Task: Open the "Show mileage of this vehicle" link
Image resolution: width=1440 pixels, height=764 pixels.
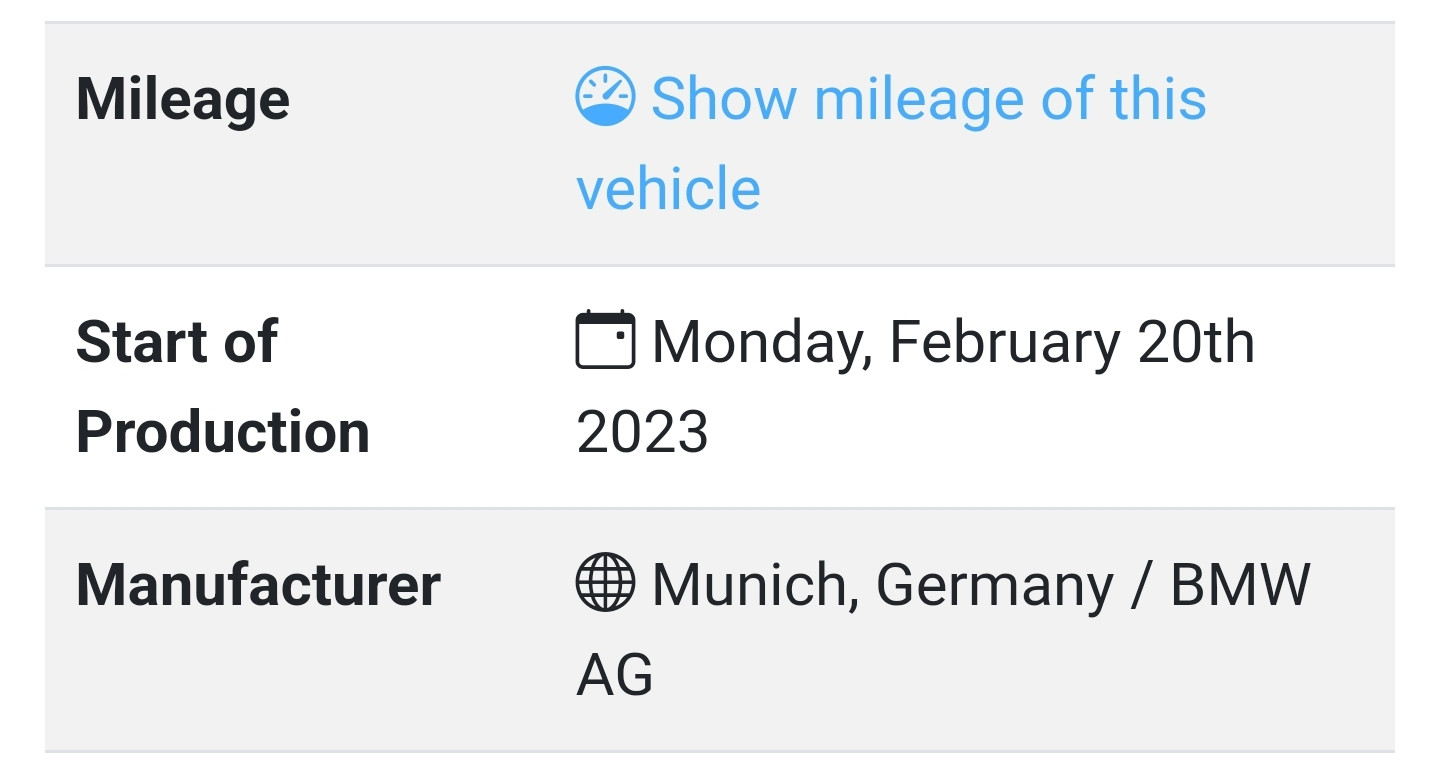Action: coord(928,99)
